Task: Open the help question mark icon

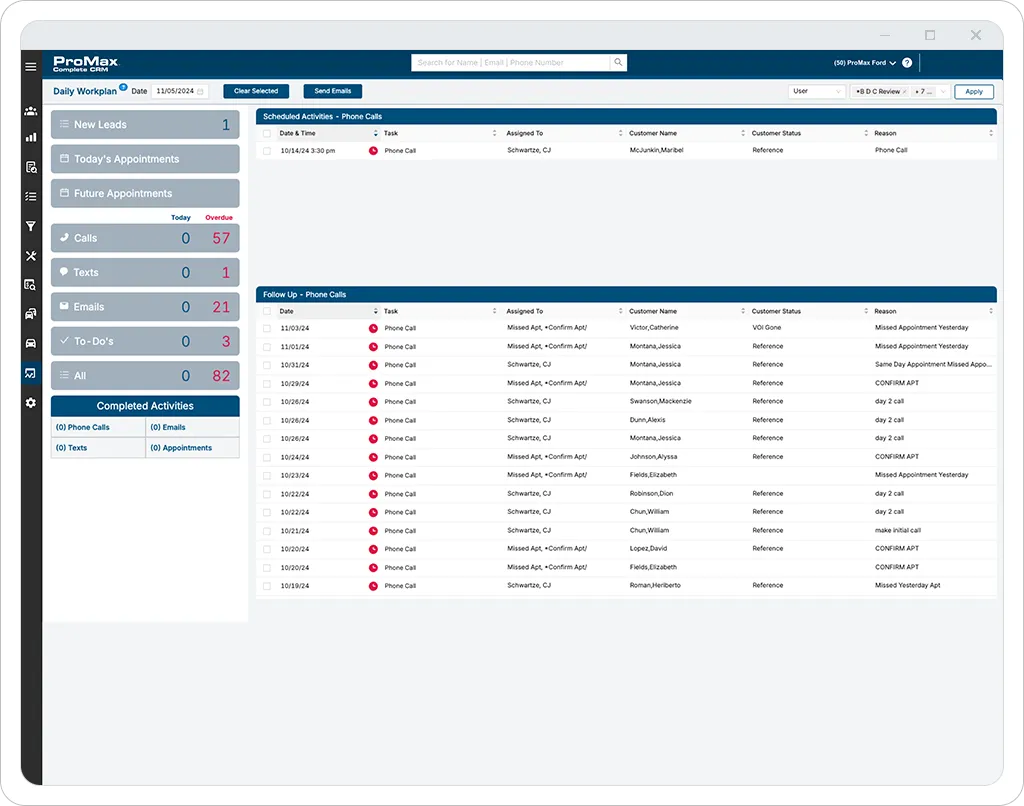Action: click(907, 63)
